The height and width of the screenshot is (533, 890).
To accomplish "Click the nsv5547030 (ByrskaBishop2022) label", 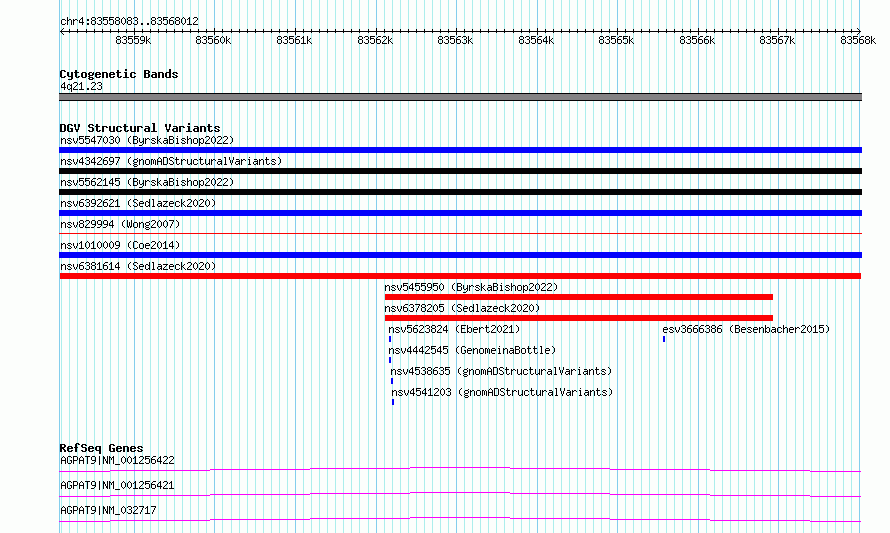I will [x=147, y=140].
